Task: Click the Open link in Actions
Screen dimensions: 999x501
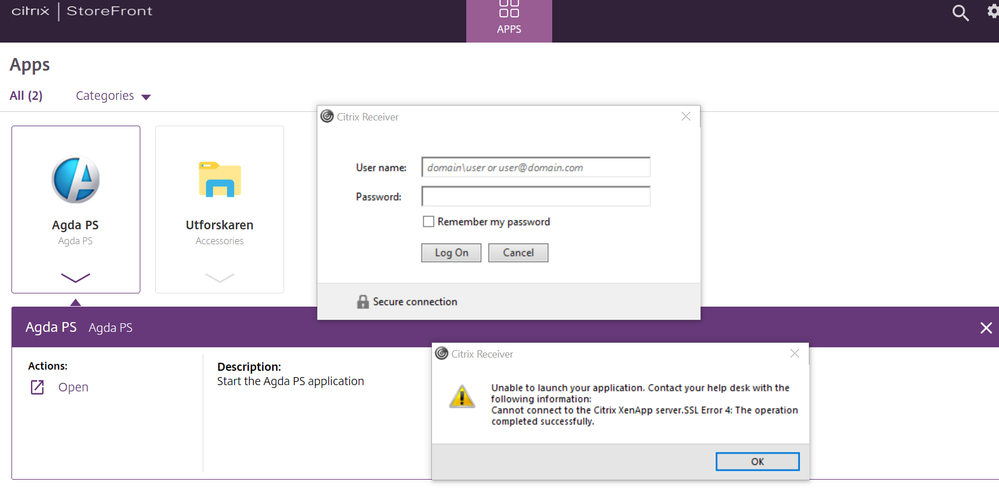Action: click(x=73, y=387)
